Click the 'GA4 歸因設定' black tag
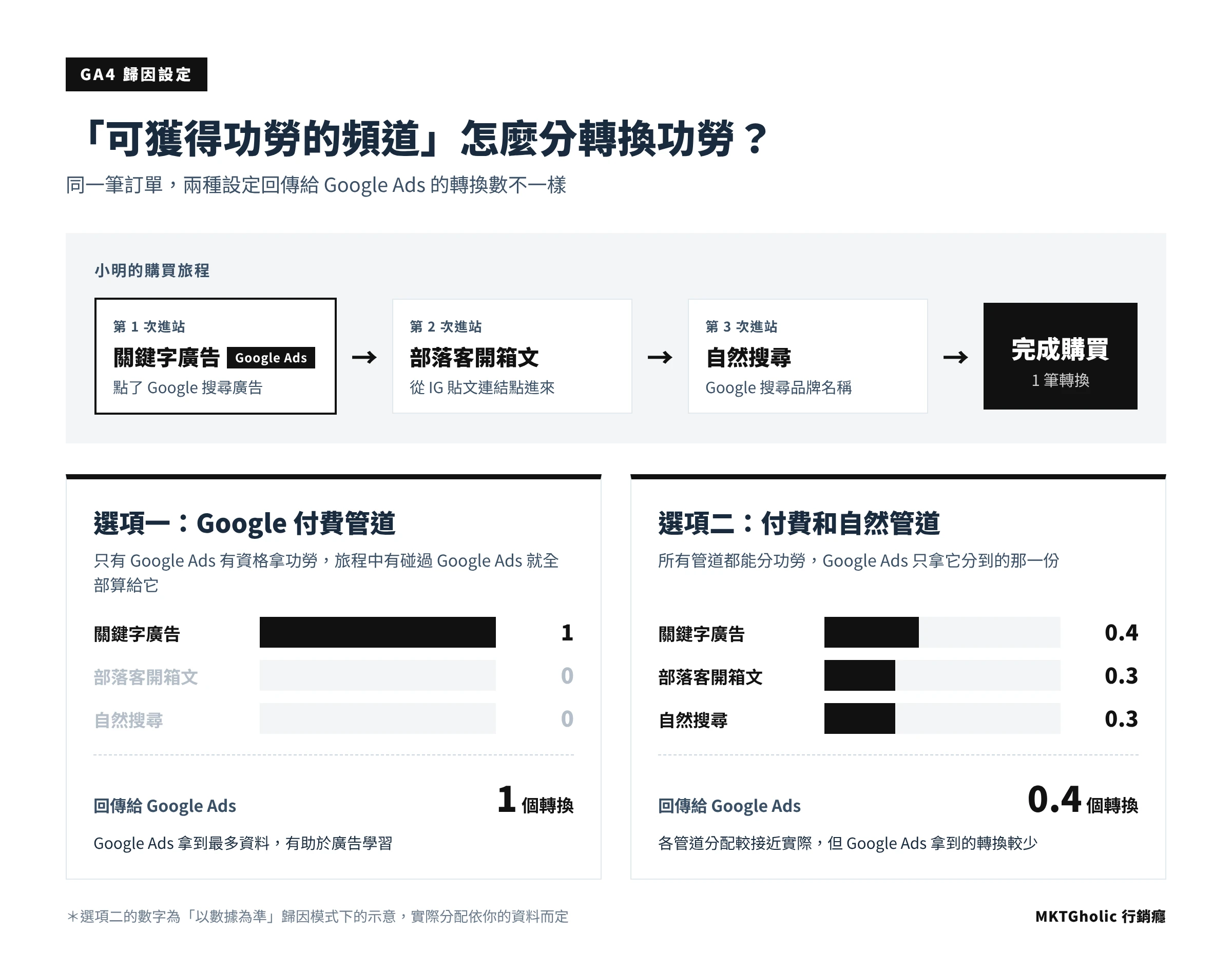The image size is (1232, 972). click(136, 74)
